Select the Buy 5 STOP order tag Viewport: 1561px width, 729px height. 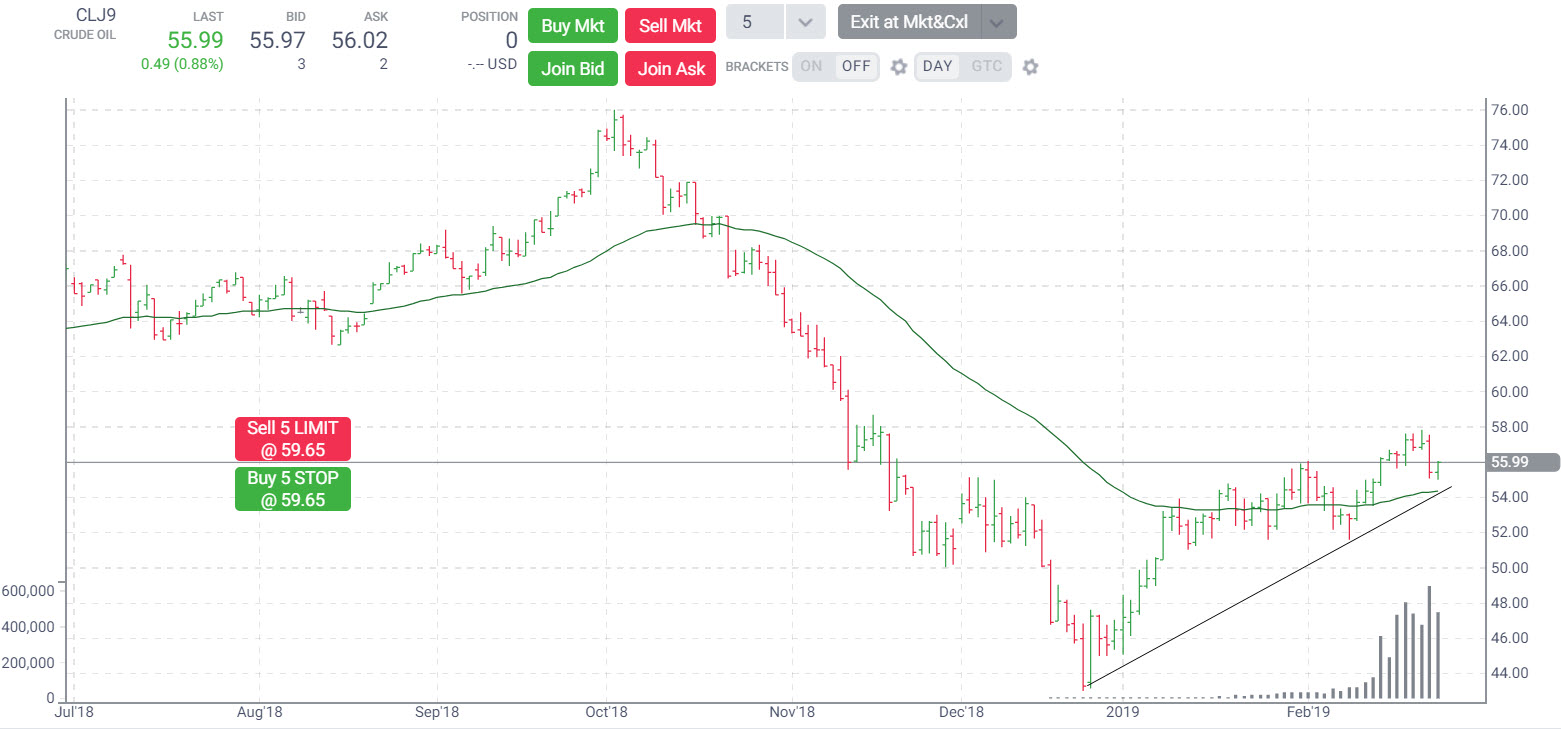pyautogui.click(x=292, y=488)
